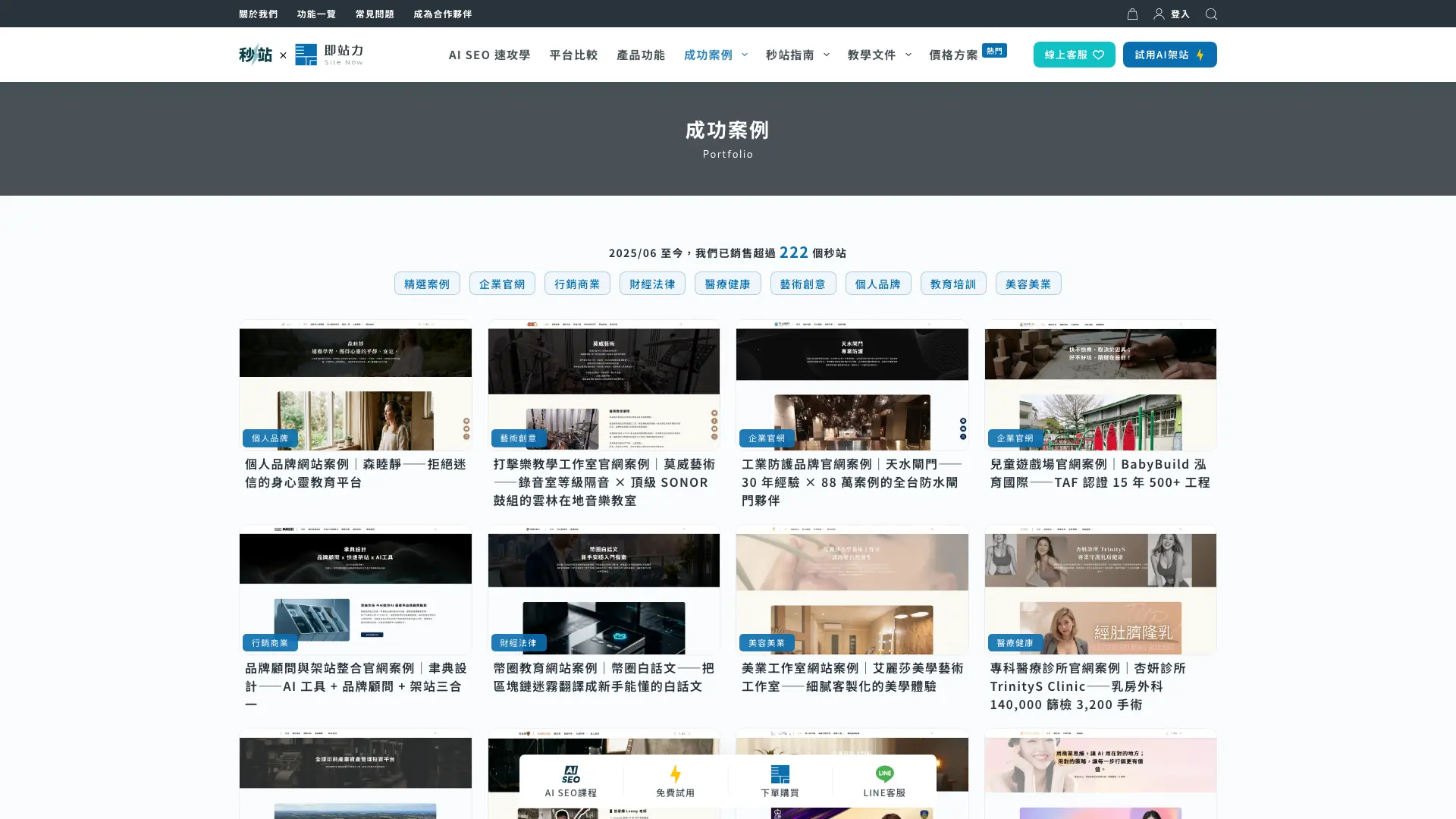1456x819 pixels.
Task: Open the 平台比較 menu item
Action: [573, 55]
